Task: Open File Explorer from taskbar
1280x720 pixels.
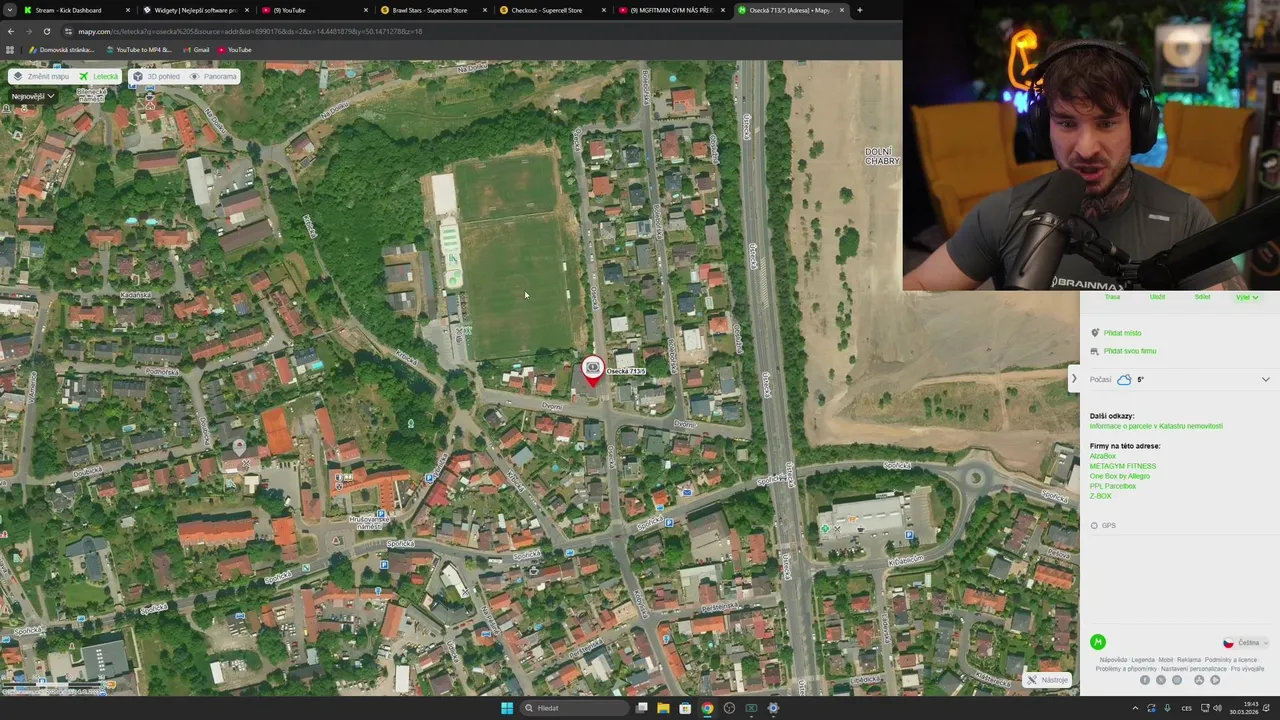Action: [x=663, y=708]
